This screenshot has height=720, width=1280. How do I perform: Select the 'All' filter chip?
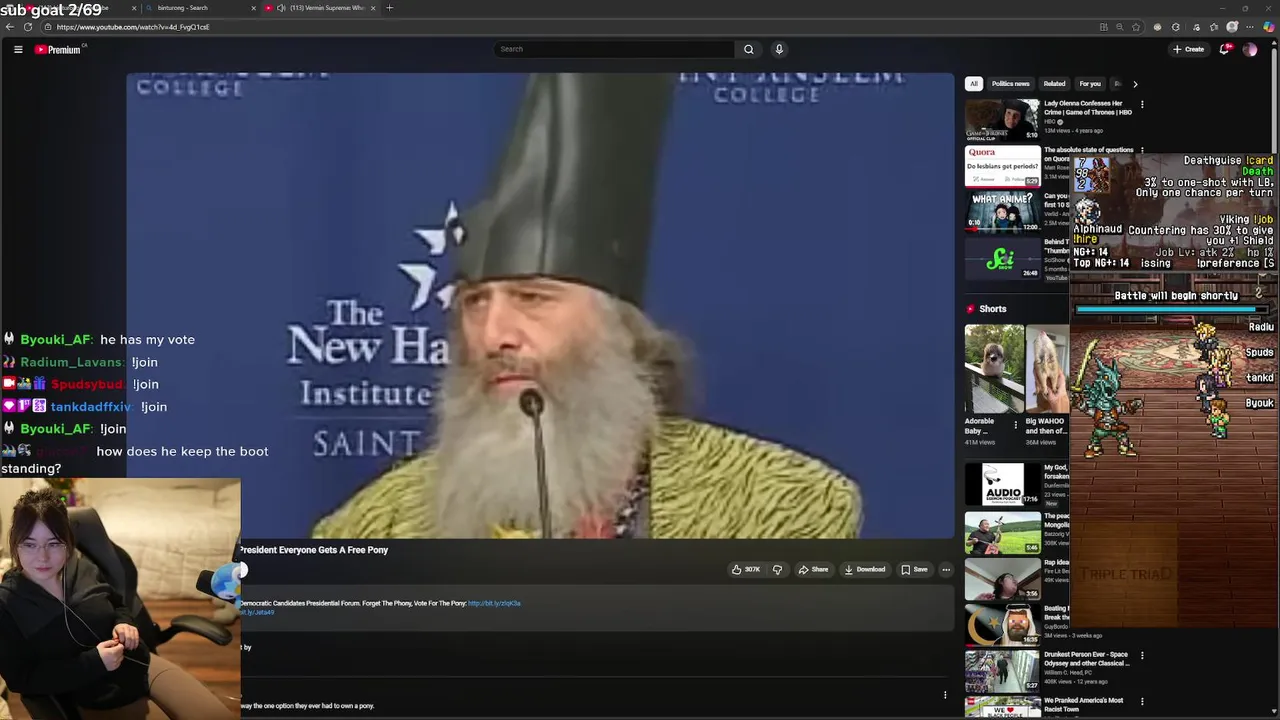click(x=973, y=84)
